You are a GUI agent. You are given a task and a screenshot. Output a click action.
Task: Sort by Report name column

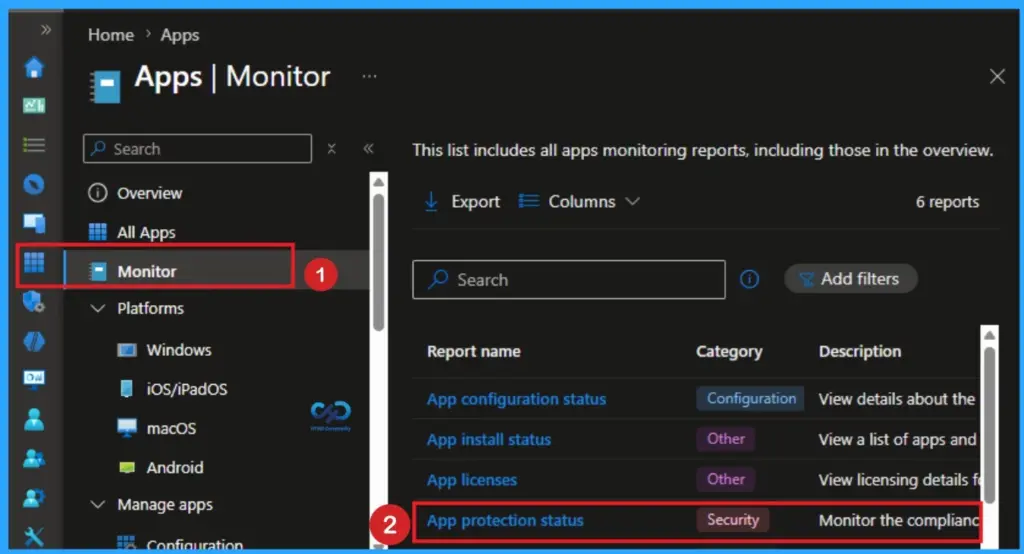pos(473,351)
